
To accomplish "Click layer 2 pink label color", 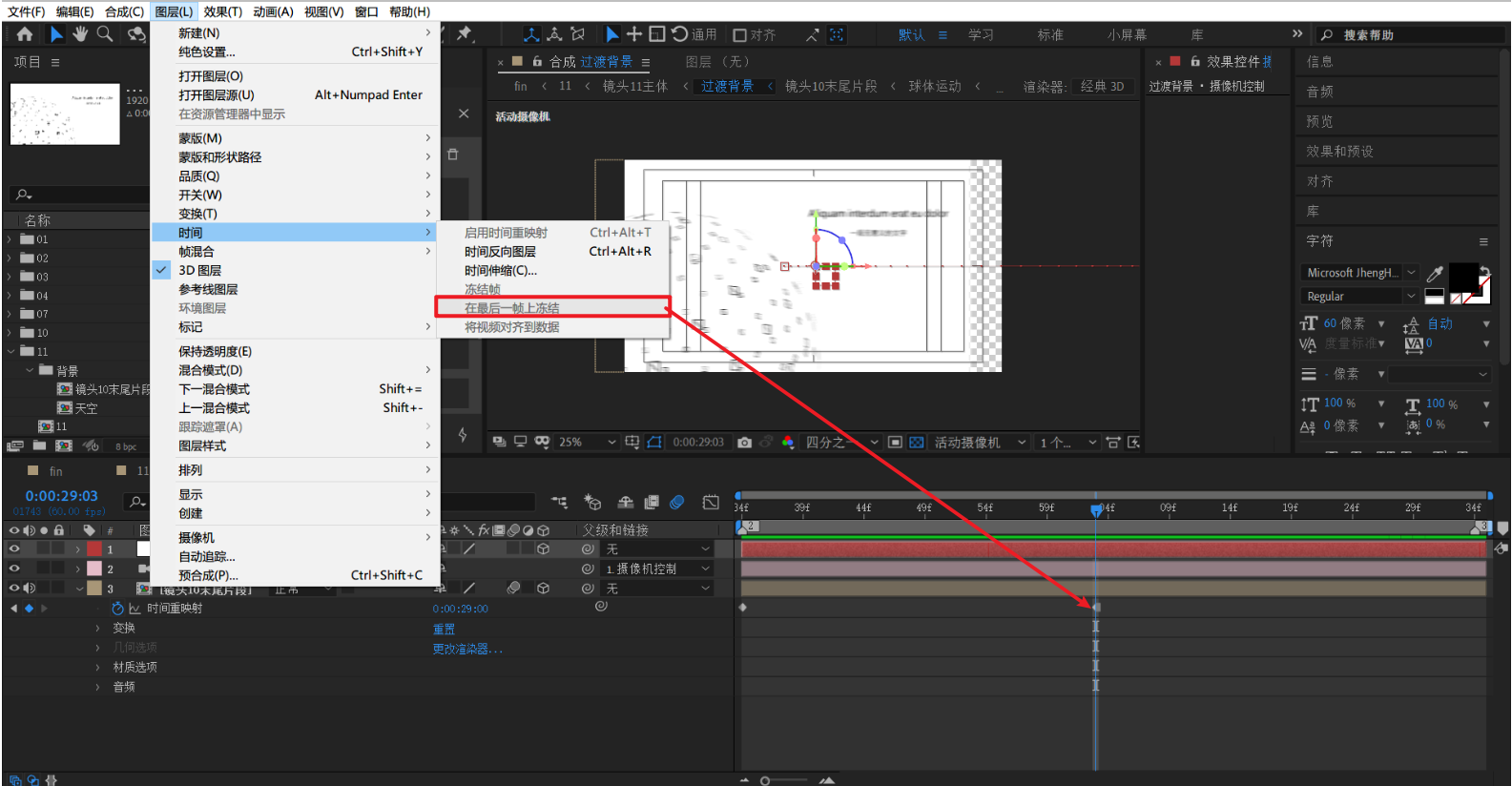I will pyautogui.click(x=94, y=569).
